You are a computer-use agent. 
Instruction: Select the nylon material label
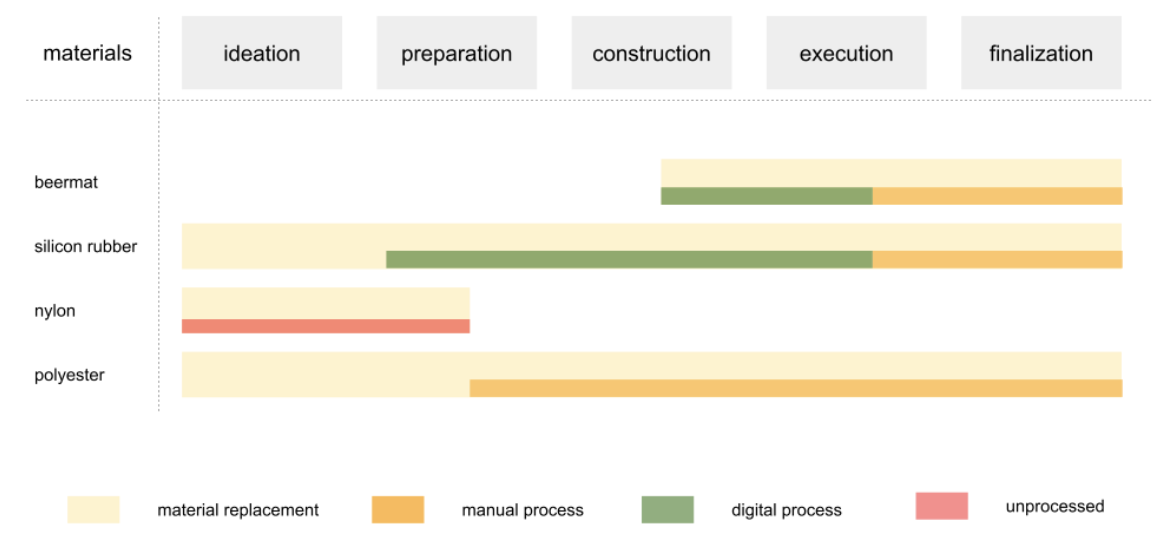tap(55, 311)
